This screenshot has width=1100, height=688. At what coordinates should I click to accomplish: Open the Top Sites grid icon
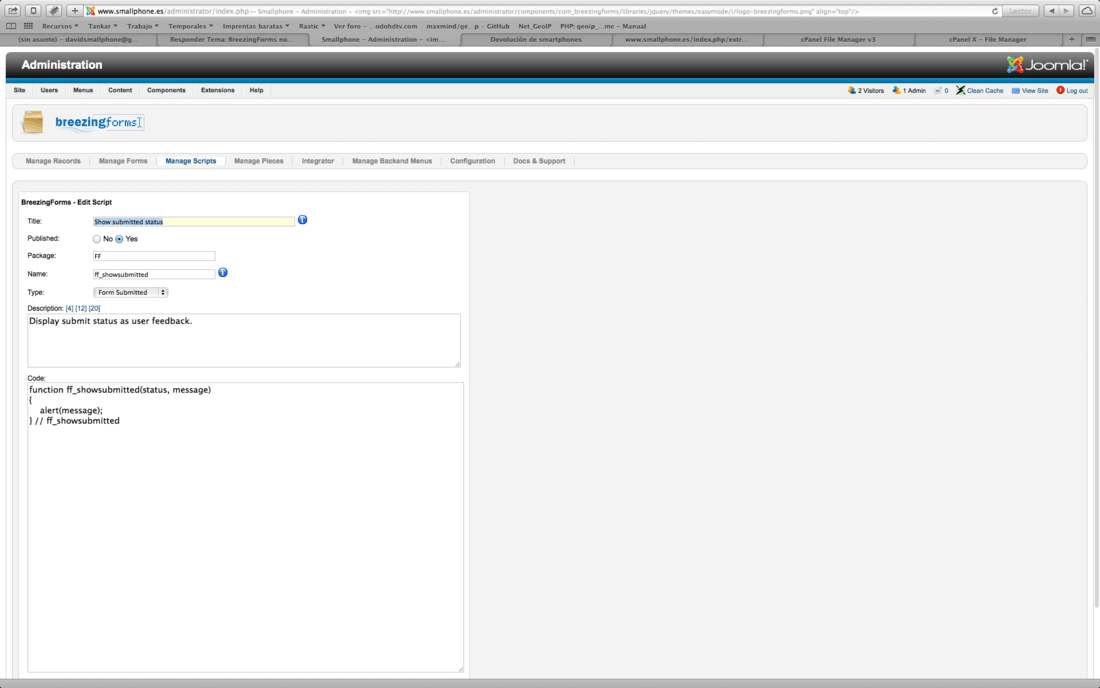tap(28, 26)
